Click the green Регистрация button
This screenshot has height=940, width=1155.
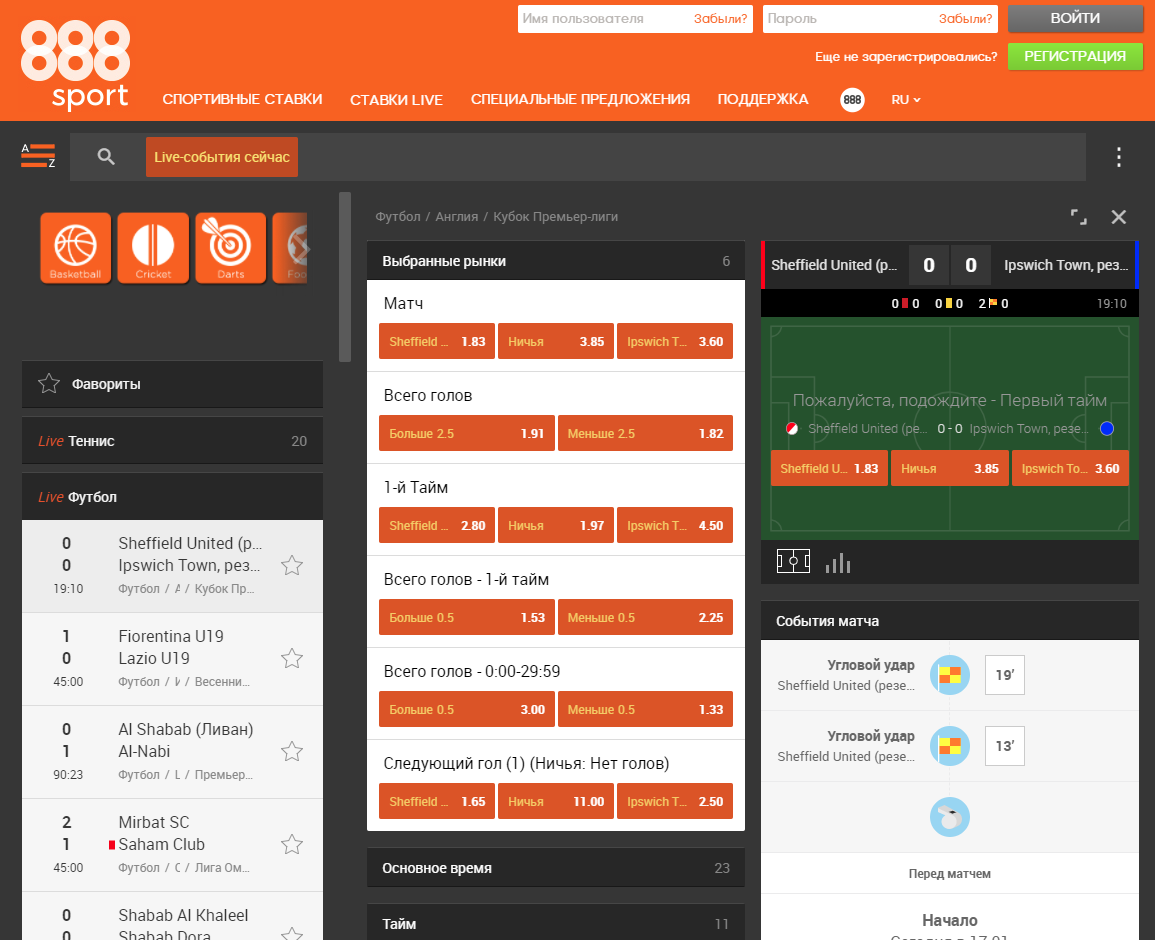1075,56
